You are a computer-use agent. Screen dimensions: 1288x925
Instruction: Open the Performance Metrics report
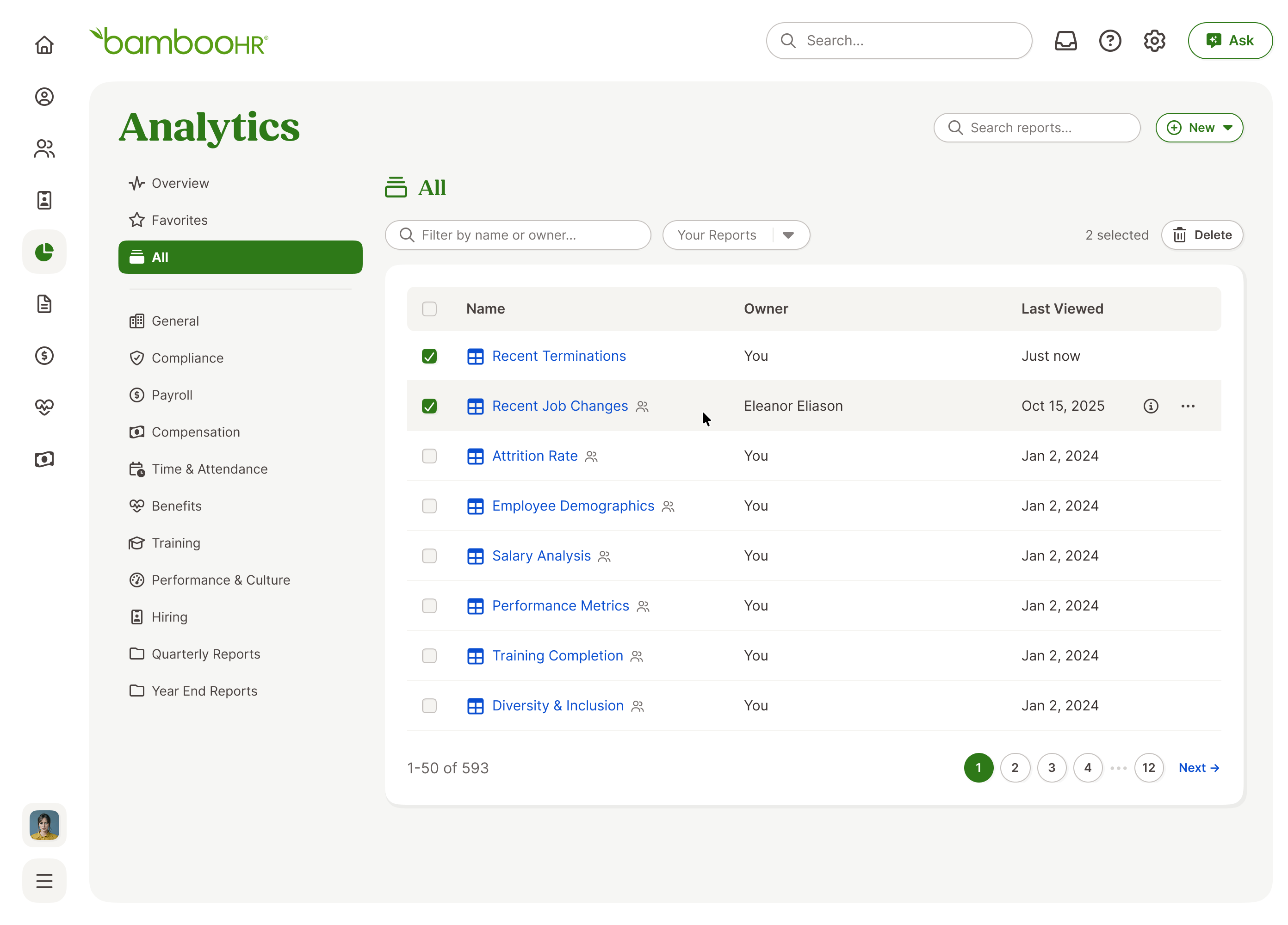(x=561, y=606)
